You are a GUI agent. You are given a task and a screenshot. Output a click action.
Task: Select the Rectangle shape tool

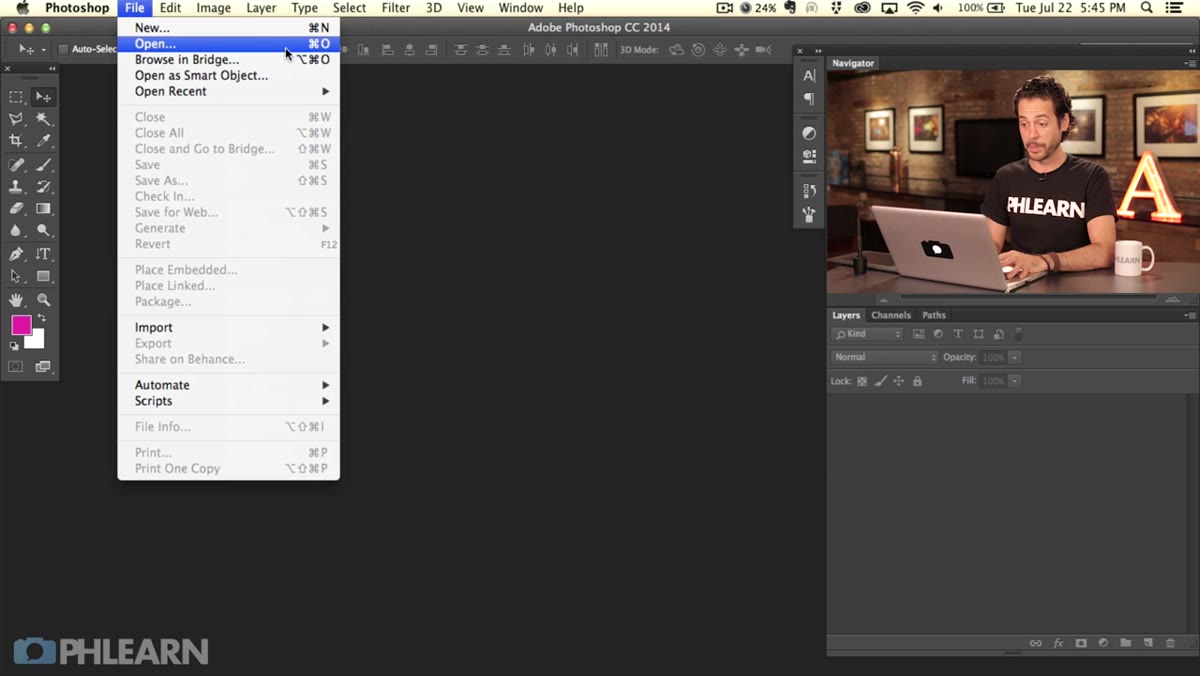(43, 276)
